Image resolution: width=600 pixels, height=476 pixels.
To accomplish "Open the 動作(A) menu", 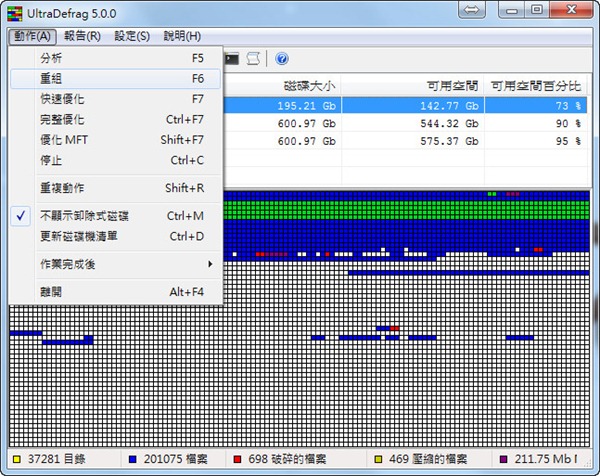I will pyautogui.click(x=32, y=36).
